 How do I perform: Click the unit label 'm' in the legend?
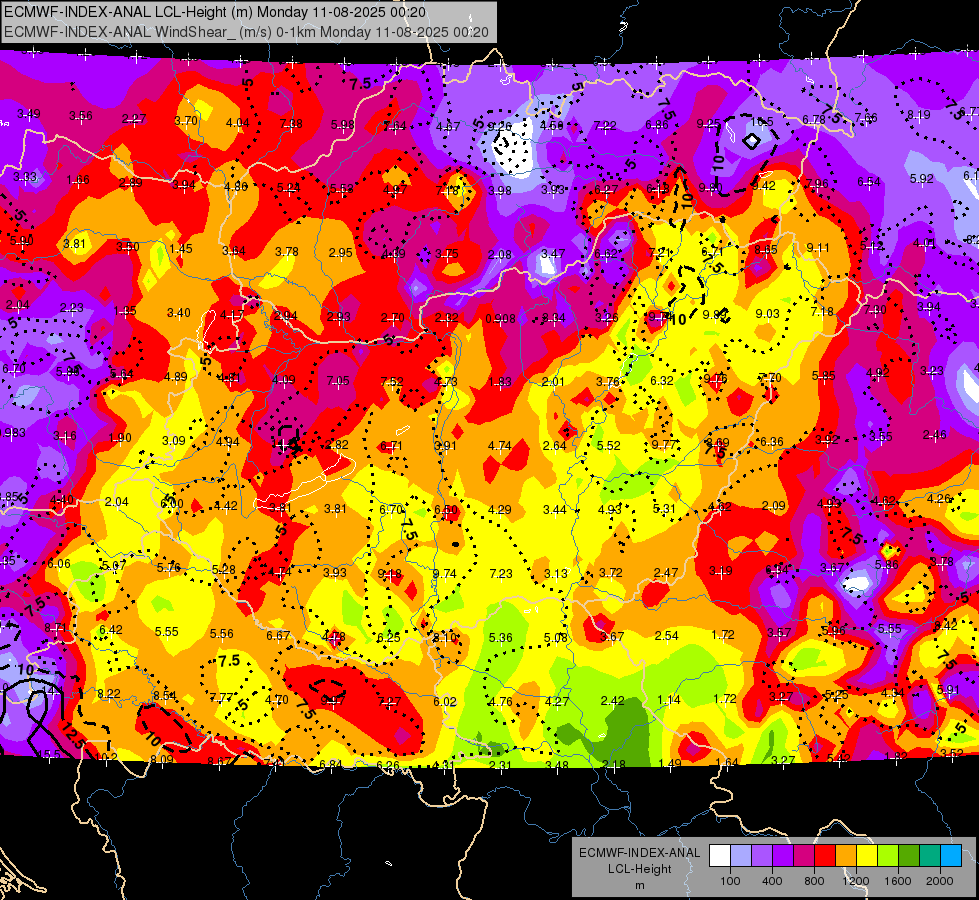coord(639,886)
